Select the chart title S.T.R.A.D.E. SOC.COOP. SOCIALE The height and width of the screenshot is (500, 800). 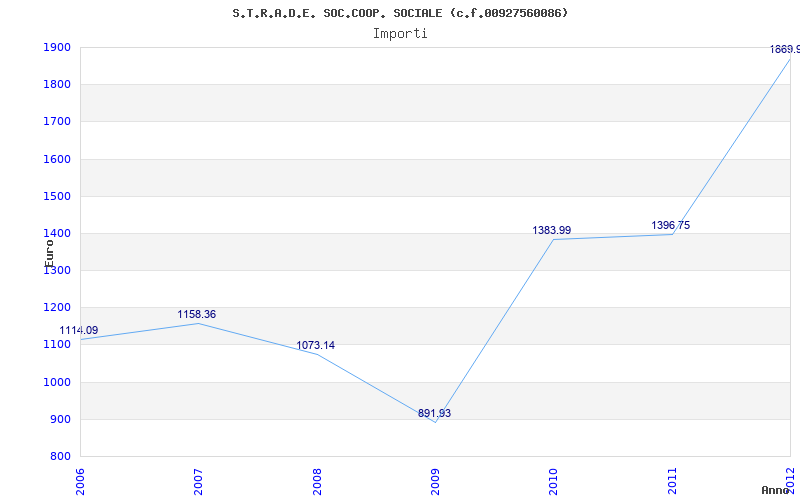coord(400,13)
